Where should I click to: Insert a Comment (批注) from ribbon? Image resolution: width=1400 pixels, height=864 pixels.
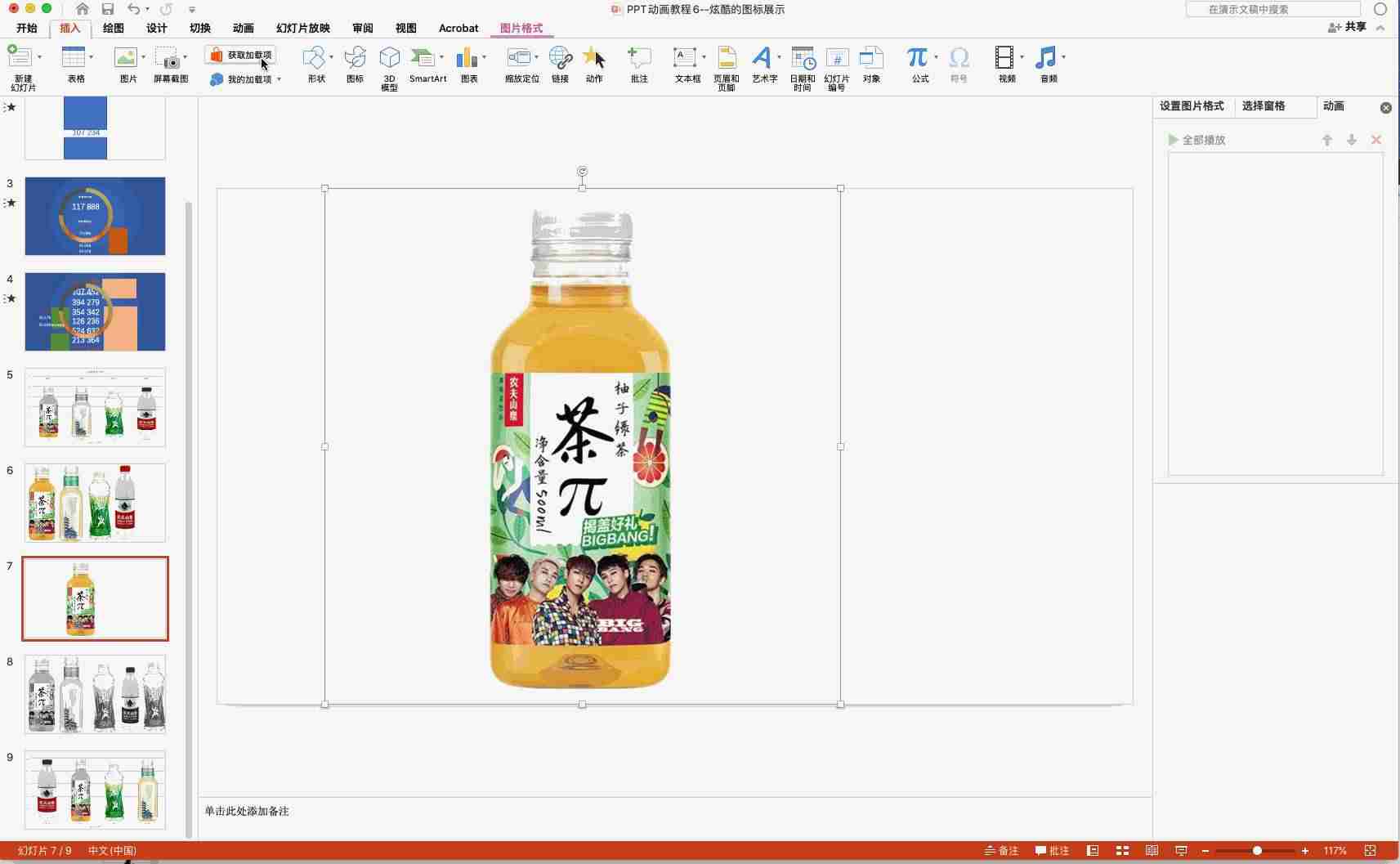pyautogui.click(x=639, y=56)
